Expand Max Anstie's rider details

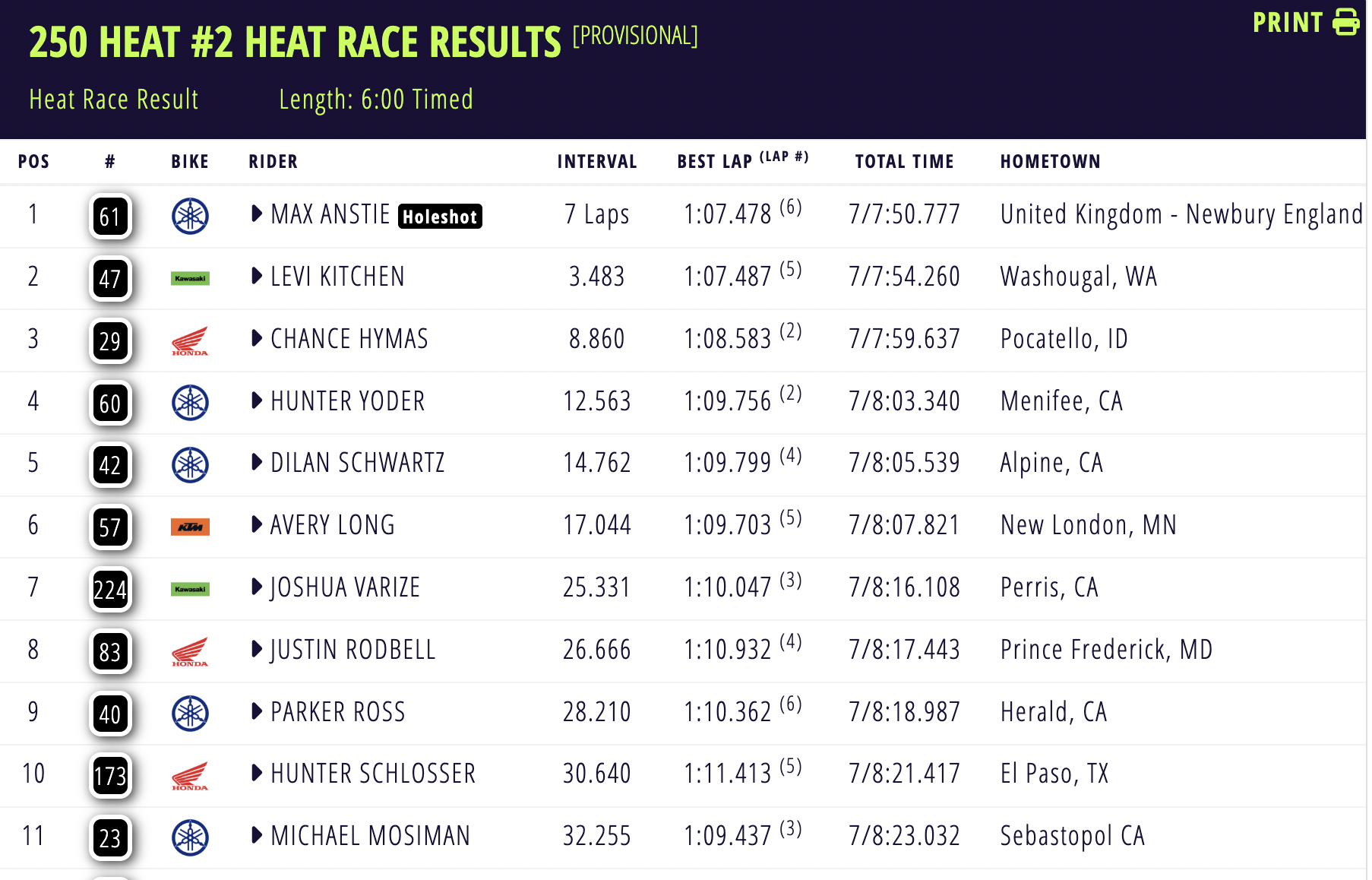click(x=257, y=214)
